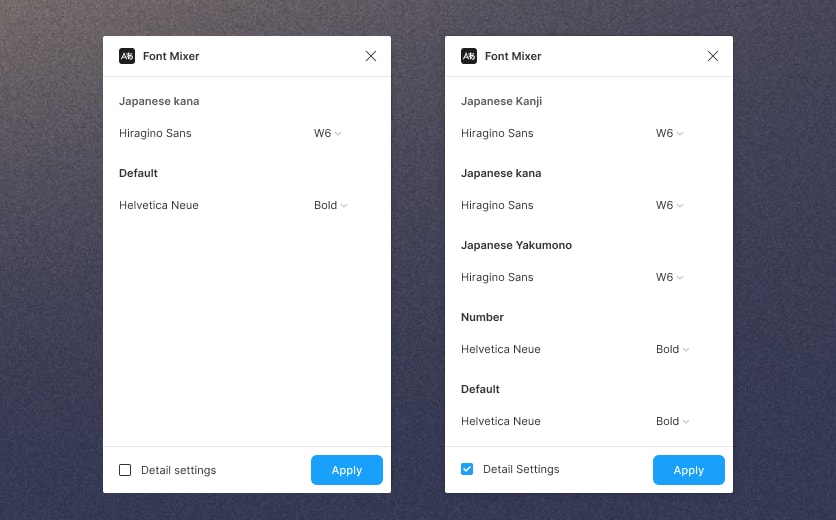The width and height of the screenshot is (836, 520).
Task: Open Japanese kana W6 dropdown in the right dialog
Action: pos(670,205)
